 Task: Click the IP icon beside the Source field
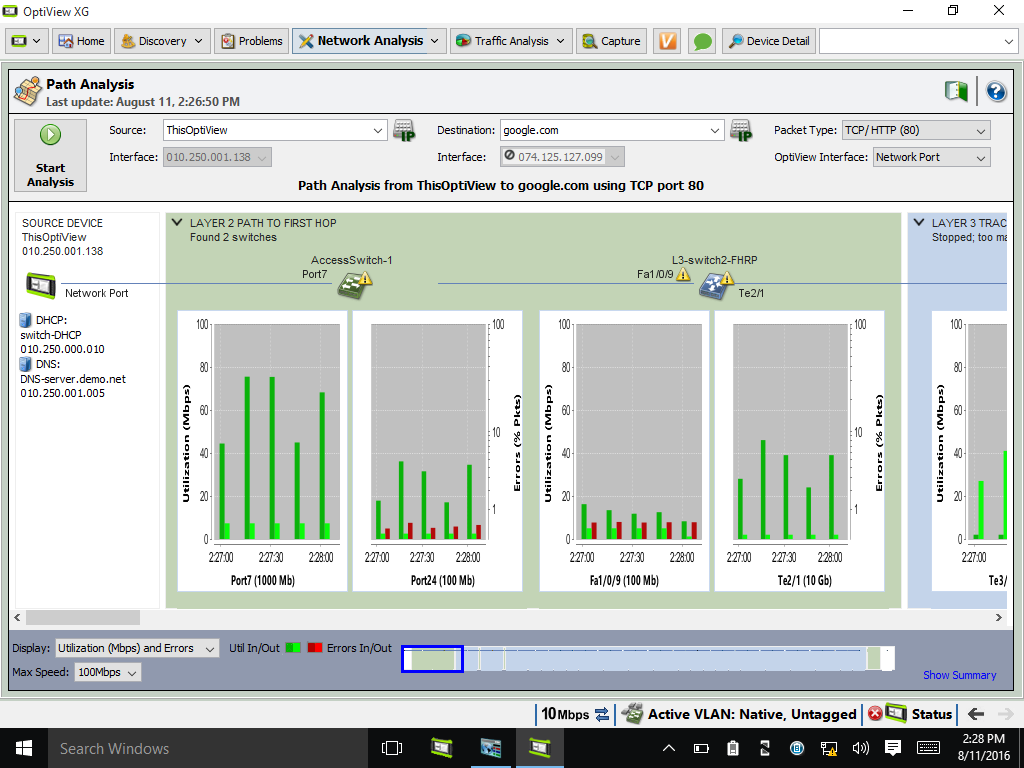coord(404,131)
